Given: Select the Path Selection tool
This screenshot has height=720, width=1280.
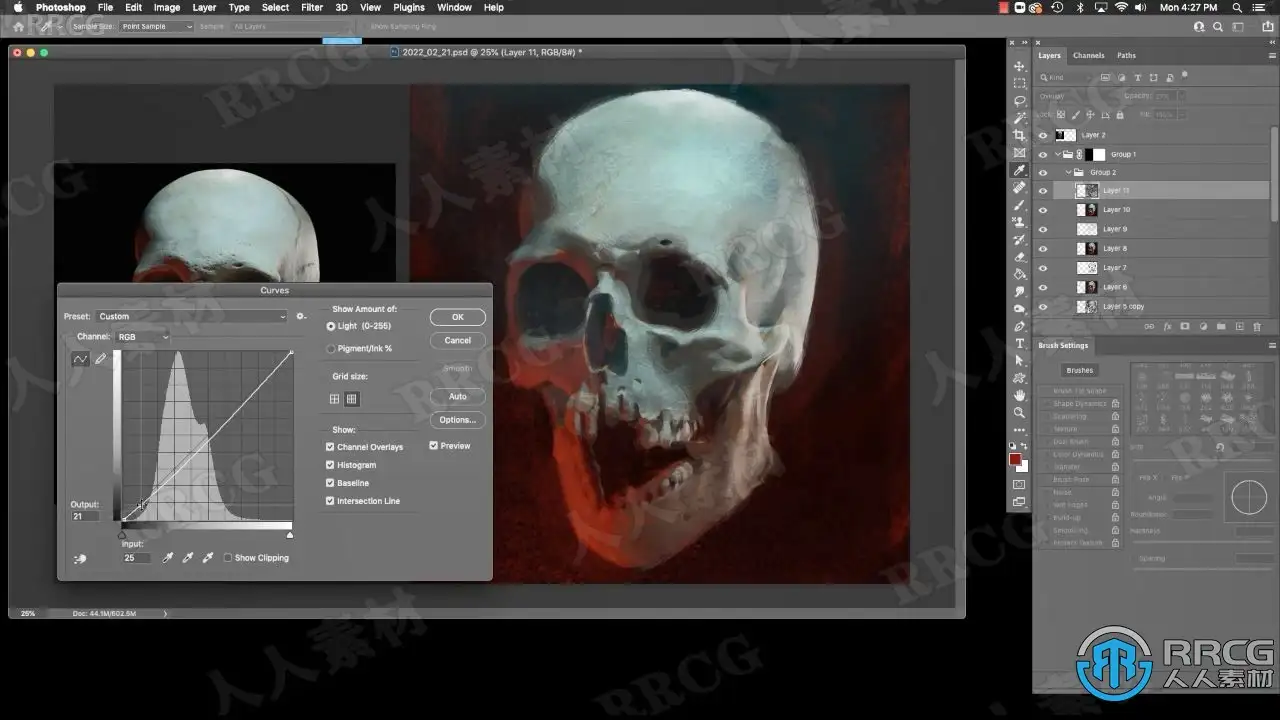Looking at the screenshot, I should 1019,360.
